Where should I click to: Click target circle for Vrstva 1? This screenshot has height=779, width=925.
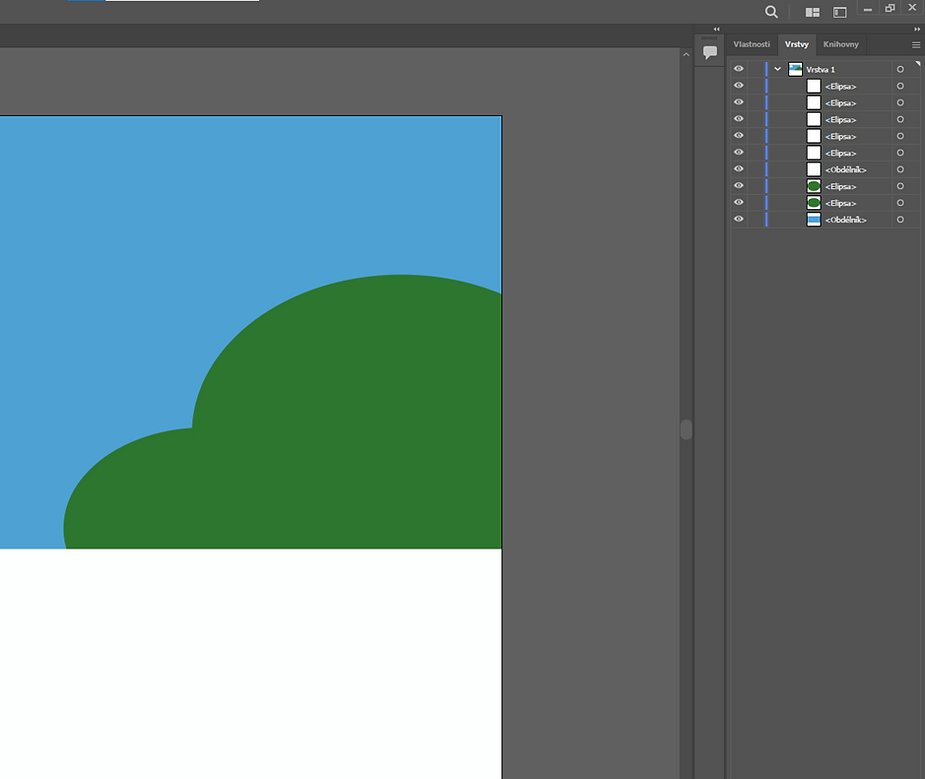900,69
